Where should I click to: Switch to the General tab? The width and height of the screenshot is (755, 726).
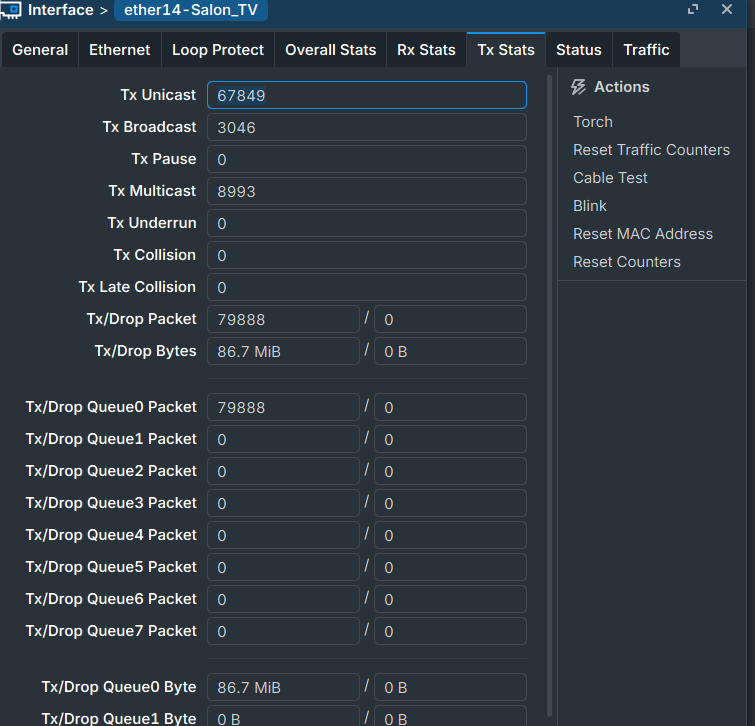(x=40, y=50)
